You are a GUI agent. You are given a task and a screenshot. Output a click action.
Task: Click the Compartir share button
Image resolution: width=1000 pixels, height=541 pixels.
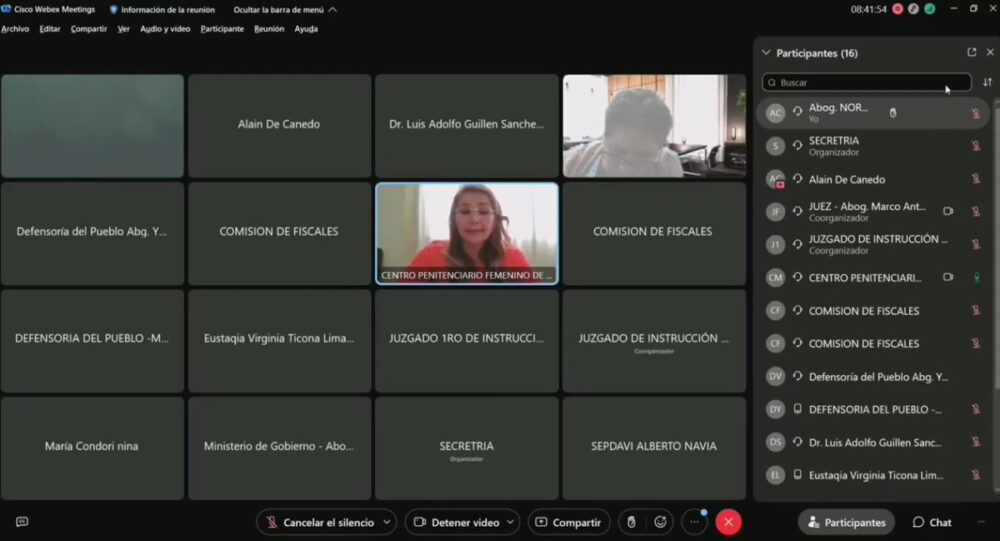click(x=569, y=522)
